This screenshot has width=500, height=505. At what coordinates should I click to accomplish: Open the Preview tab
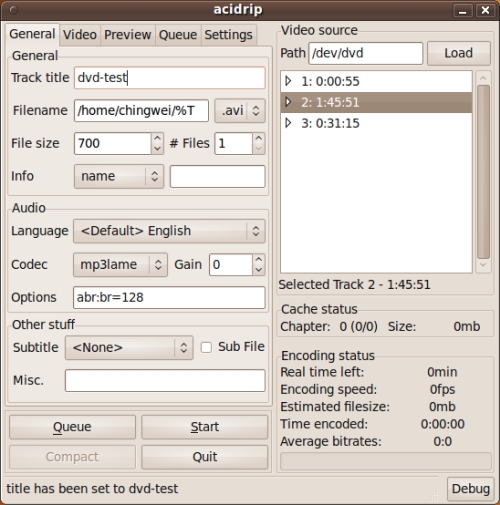click(128, 35)
